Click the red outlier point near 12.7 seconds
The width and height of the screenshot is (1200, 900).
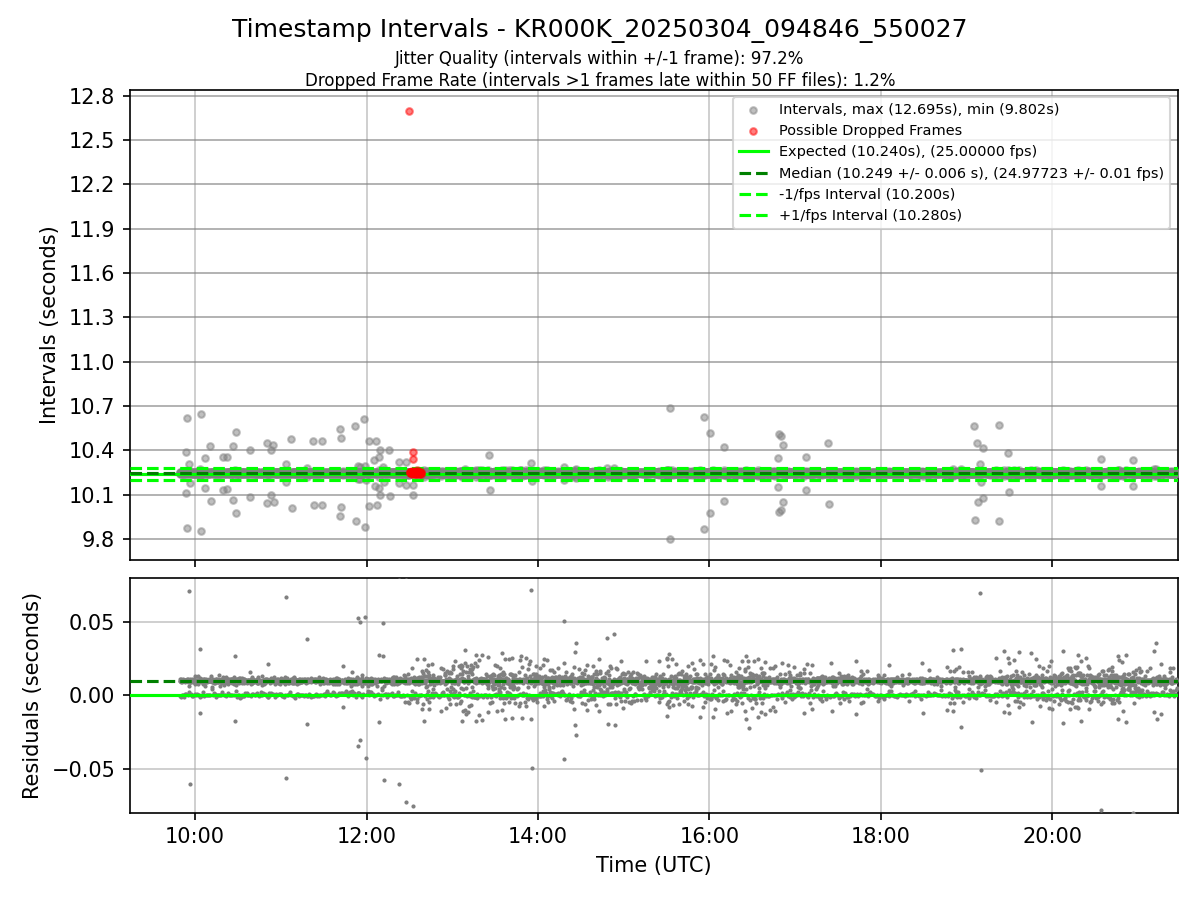pyautogui.click(x=409, y=111)
